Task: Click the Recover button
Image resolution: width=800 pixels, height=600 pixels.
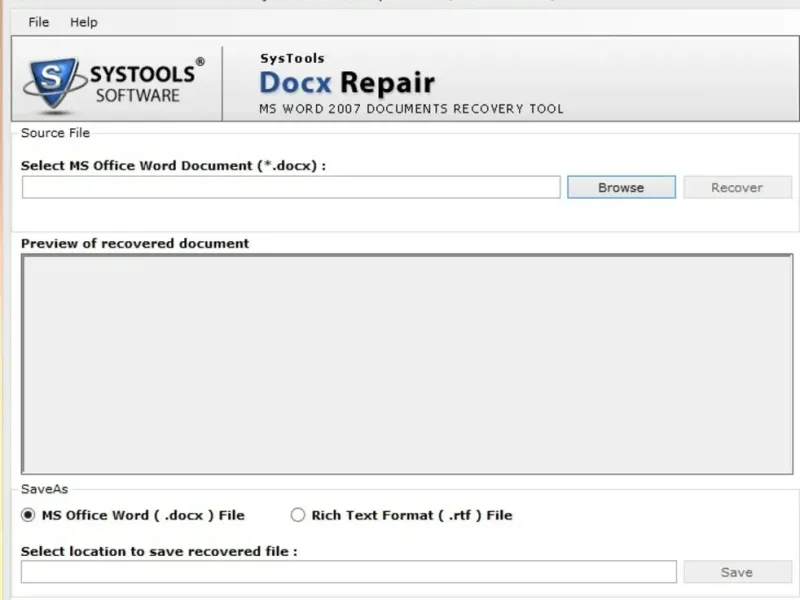Action: 737,187
